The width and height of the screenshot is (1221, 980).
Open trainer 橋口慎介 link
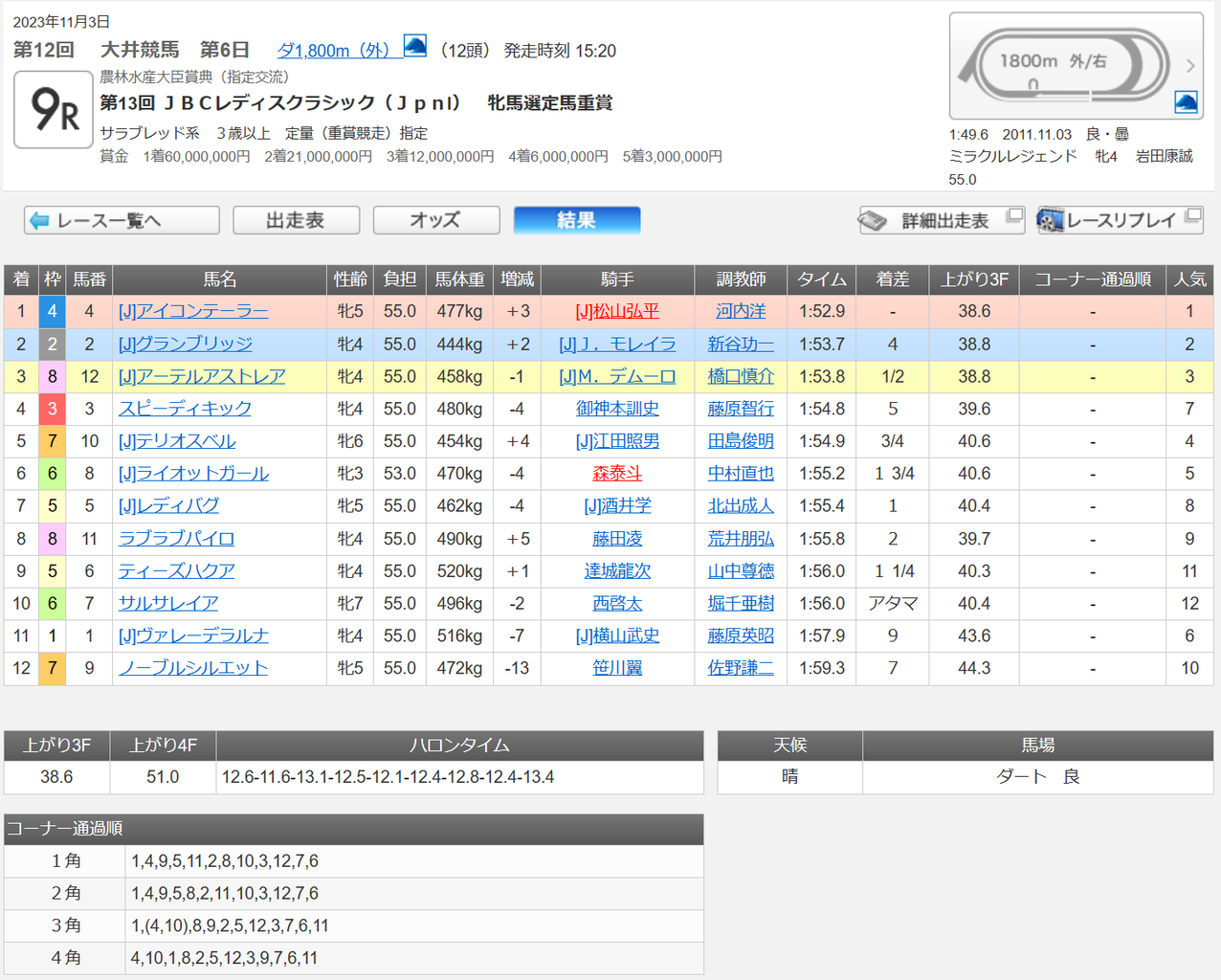[x=741, y=377]
